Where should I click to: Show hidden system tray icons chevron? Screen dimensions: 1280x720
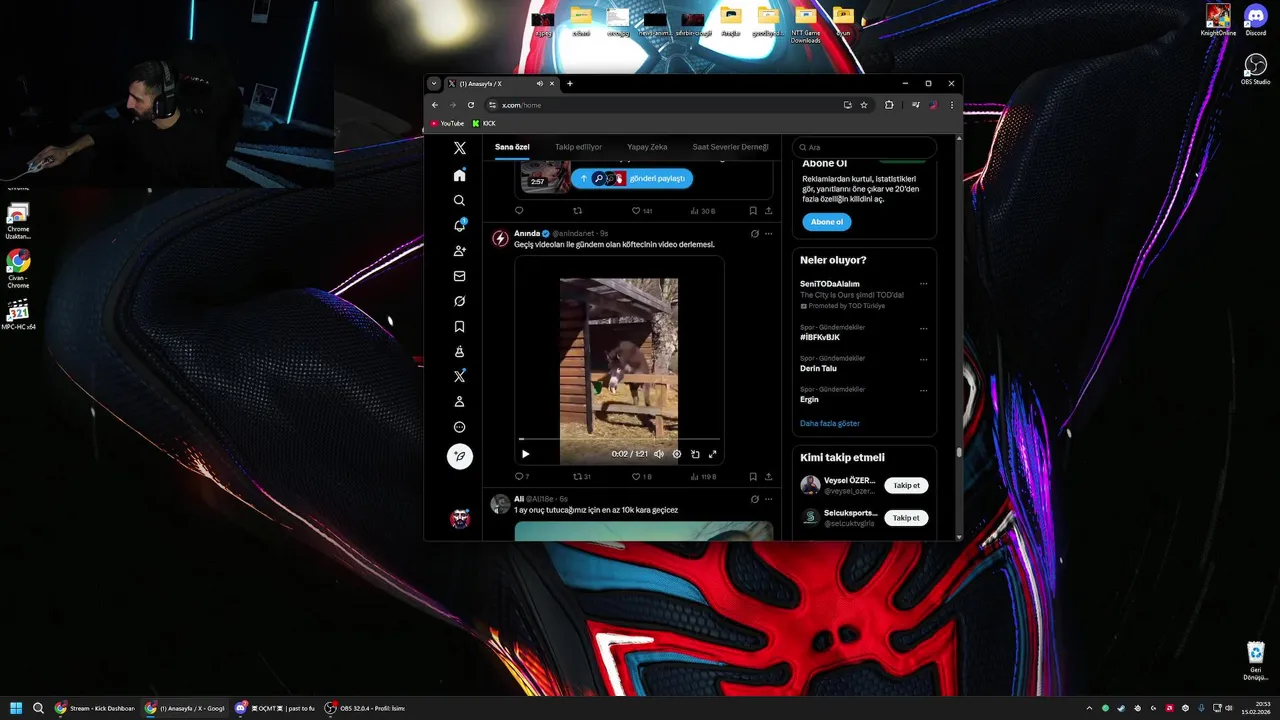coord(1090,708)
